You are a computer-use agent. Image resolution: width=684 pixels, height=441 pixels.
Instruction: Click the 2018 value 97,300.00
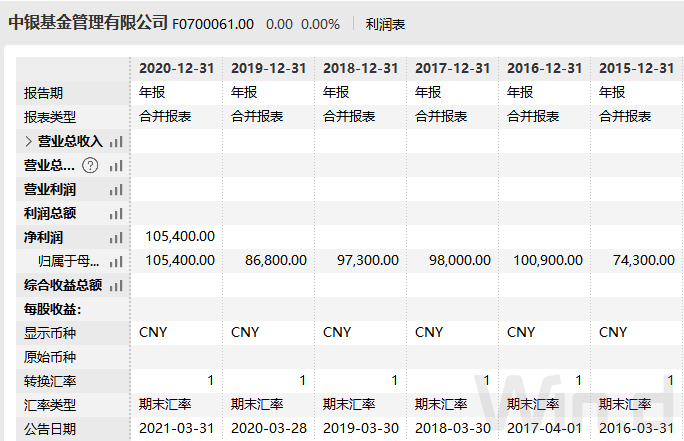coord(364,260)
